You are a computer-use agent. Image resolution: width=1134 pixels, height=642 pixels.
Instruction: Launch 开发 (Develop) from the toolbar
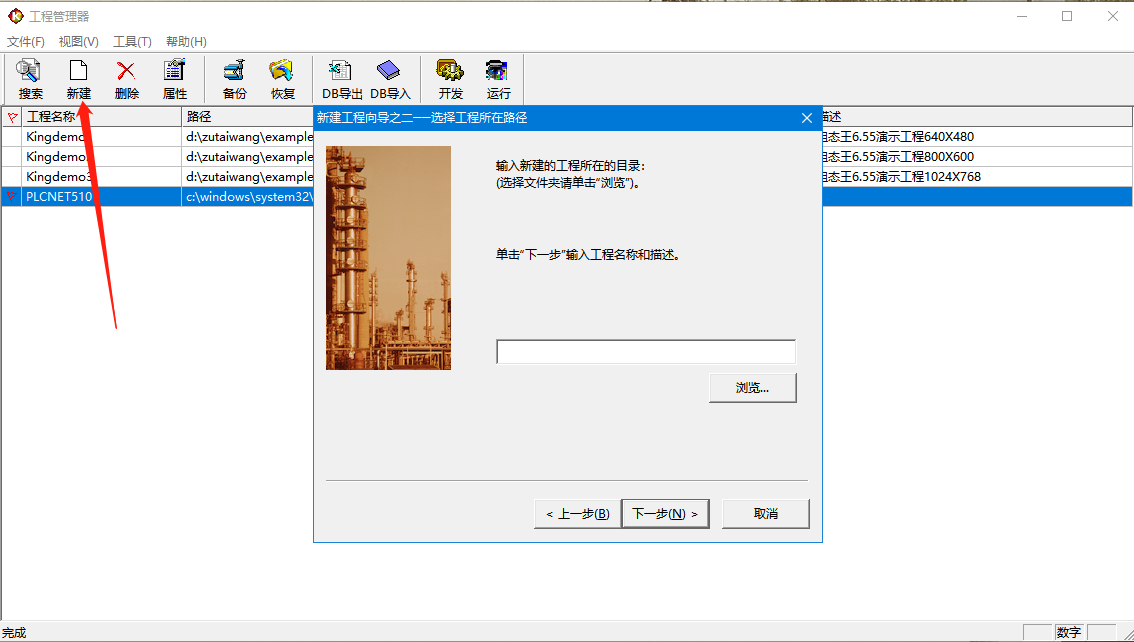coord(450,79)
